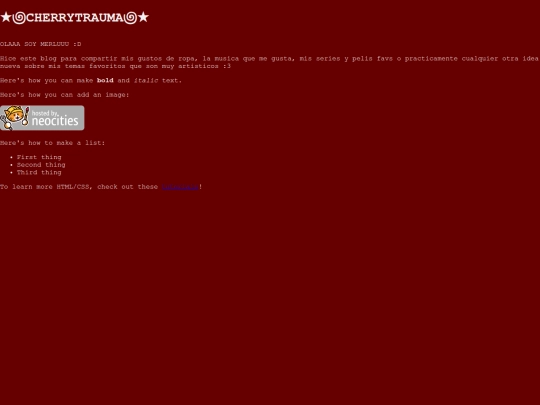Click 'Here's how you can add an image:' text

(64, 95)
